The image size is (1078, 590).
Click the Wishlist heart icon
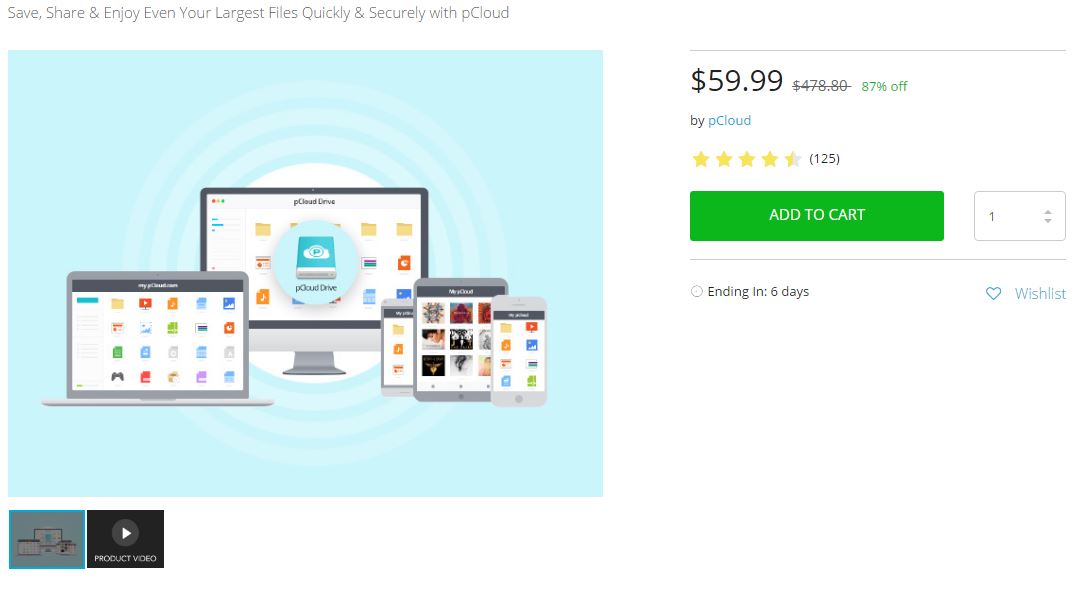(993, 293)
